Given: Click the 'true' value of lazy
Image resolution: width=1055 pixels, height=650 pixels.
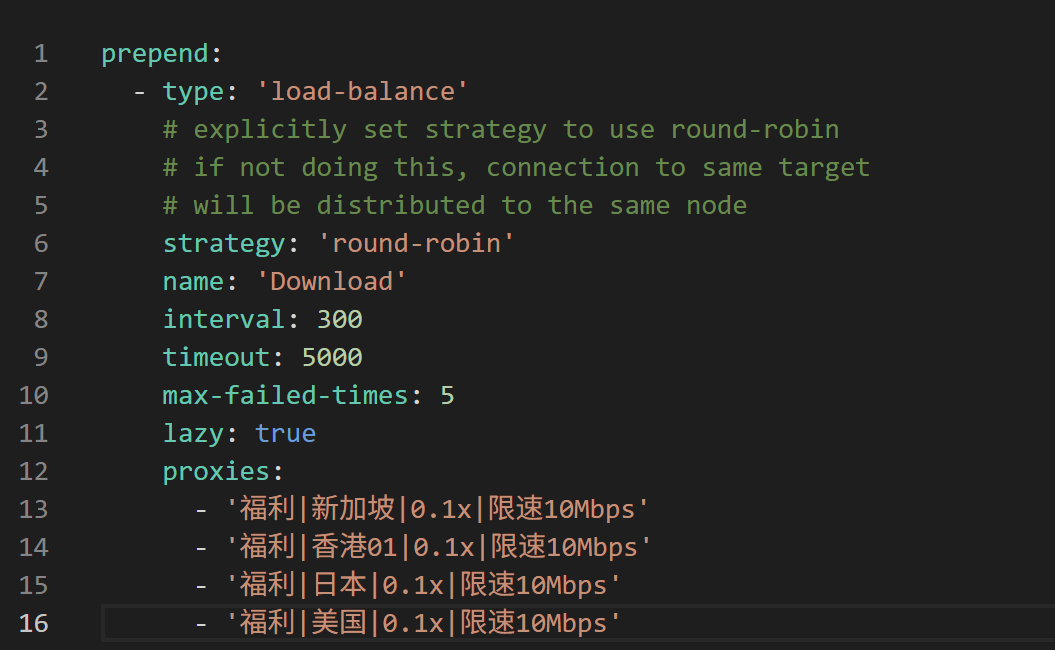Looking at the screenshot, I should coord(285,433).
